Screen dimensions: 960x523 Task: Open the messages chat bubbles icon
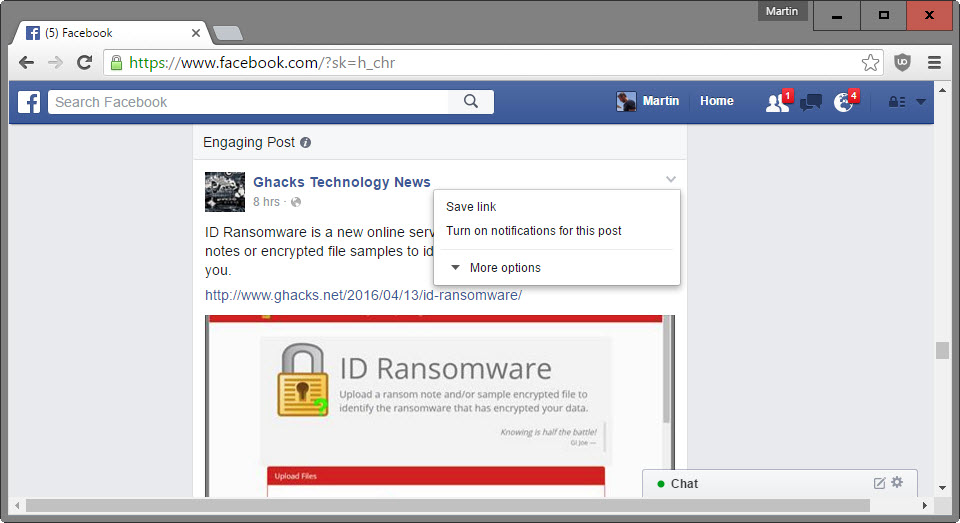tap(811, 102)
